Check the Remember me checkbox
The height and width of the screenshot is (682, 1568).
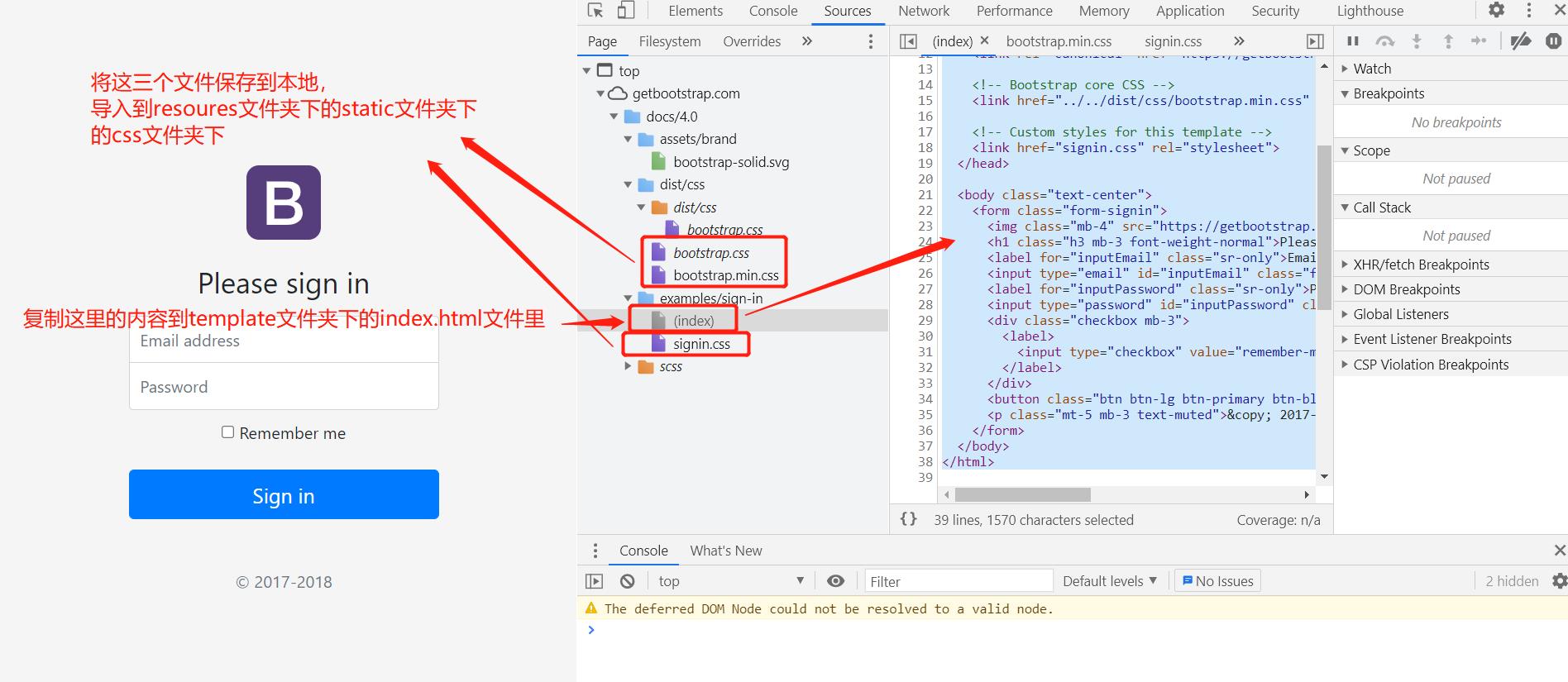click(227, 432)
